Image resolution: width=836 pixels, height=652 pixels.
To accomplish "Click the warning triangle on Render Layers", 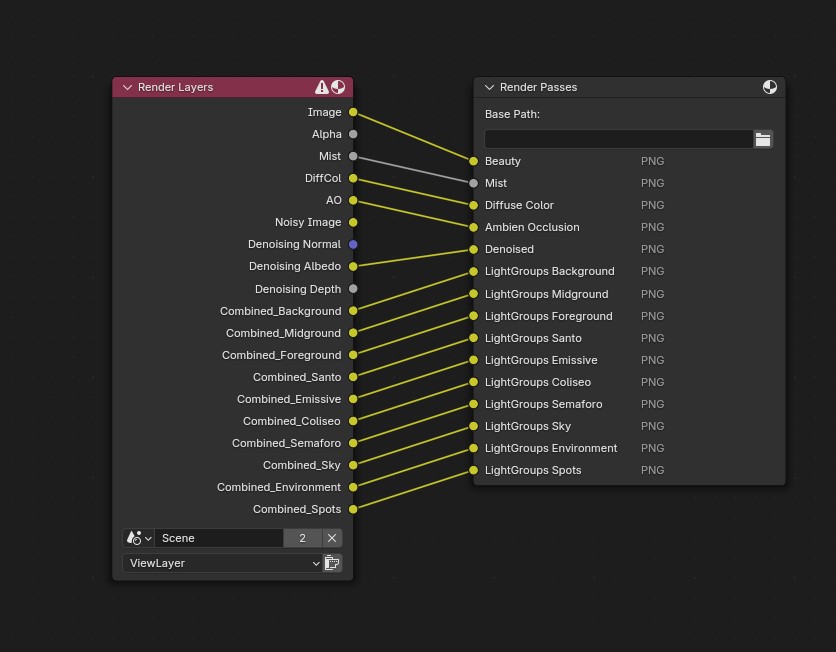I will coord(321,87).
